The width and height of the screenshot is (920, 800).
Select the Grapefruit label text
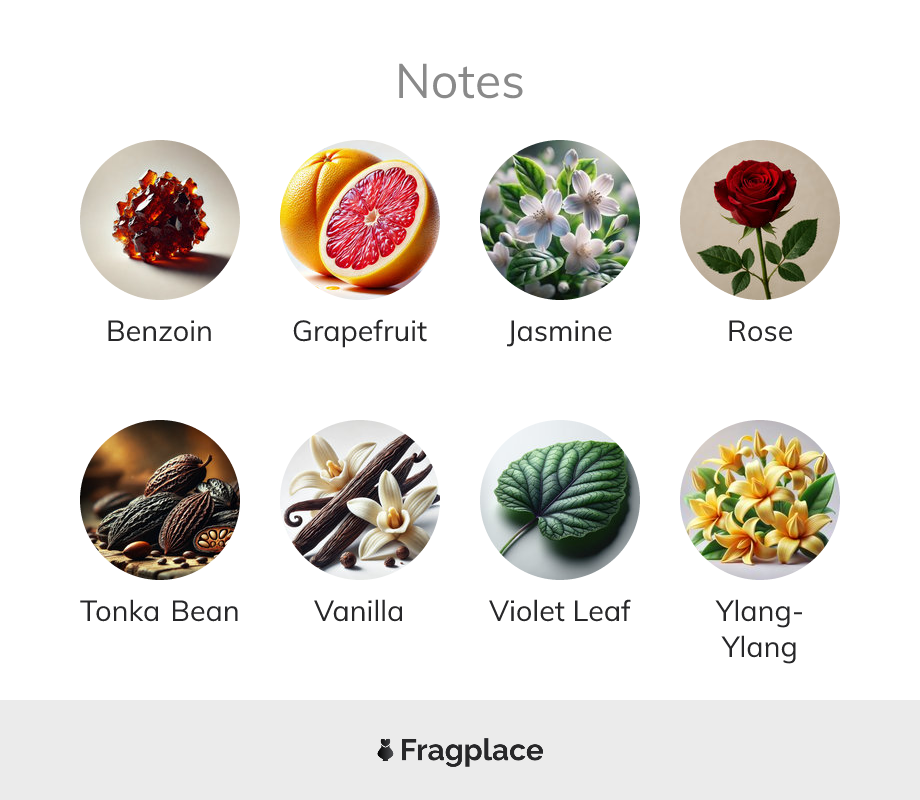tap(360, 333)
